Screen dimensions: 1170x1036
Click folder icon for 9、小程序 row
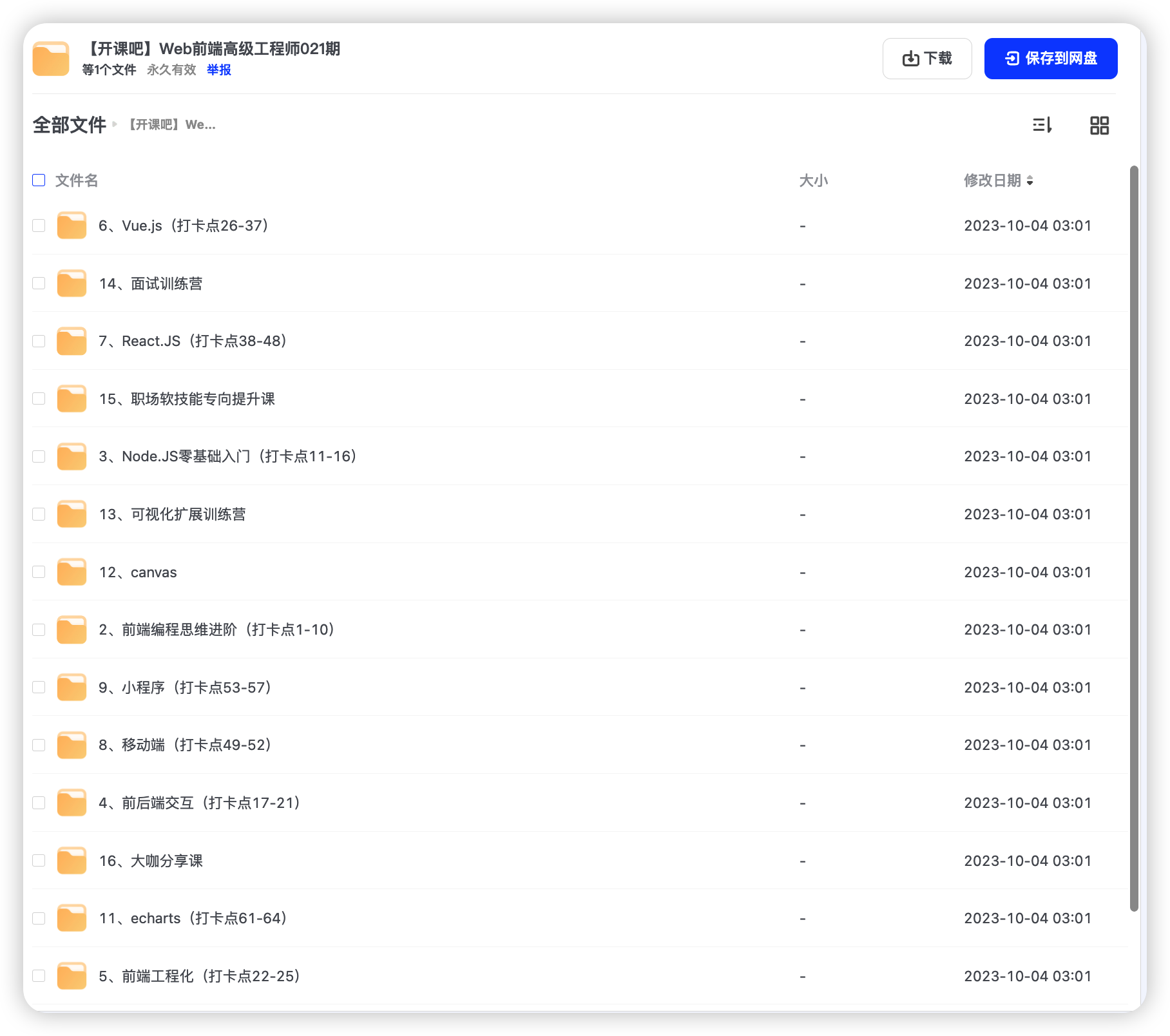(72, 687)
